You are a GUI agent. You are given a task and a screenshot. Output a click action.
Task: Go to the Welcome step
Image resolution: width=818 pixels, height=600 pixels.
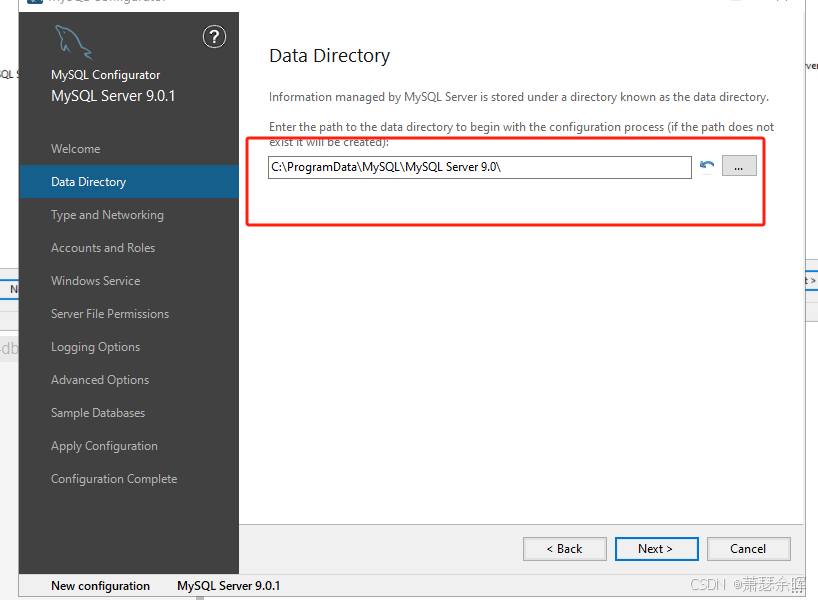coord(76,149)
